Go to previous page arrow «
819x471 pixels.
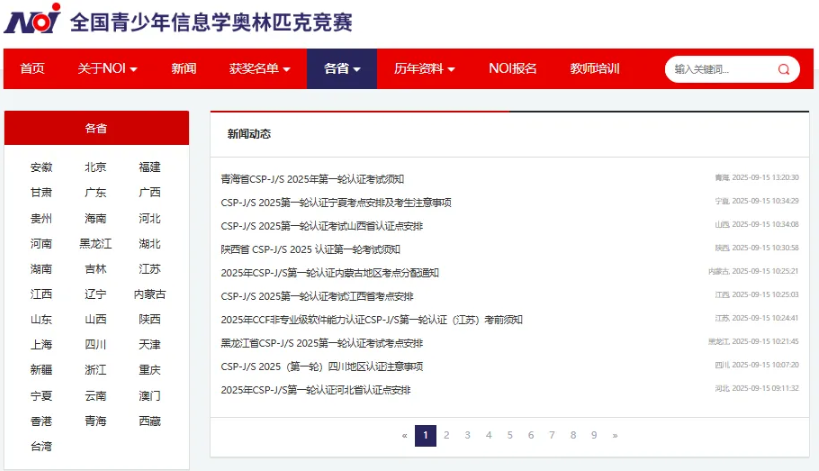pos(404,435)
